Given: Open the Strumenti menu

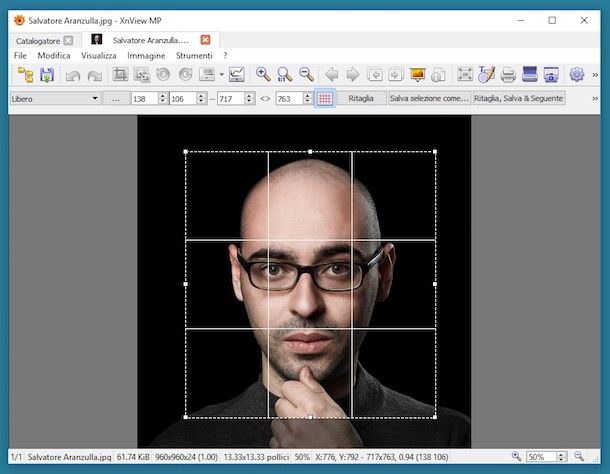Looking at the screenshot, I should 194,56.
